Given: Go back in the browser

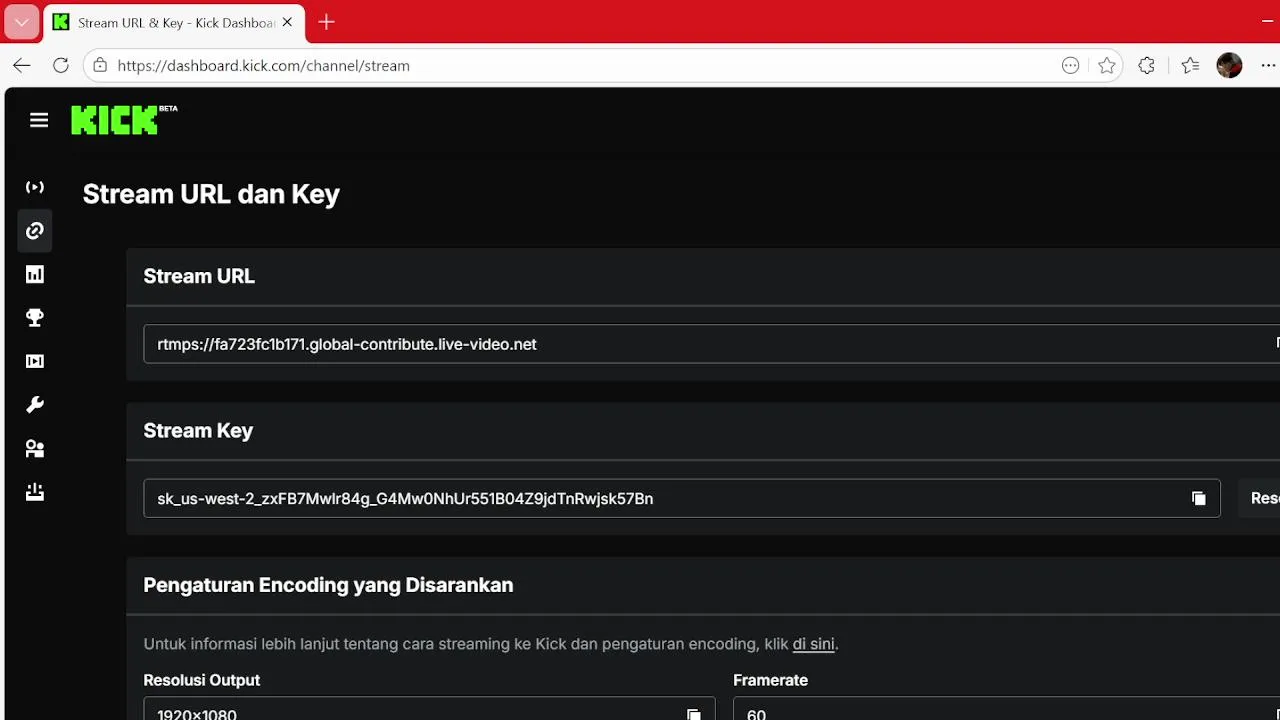Looking at the screenshot, I should pyautogui.click(x=22, y=66).
